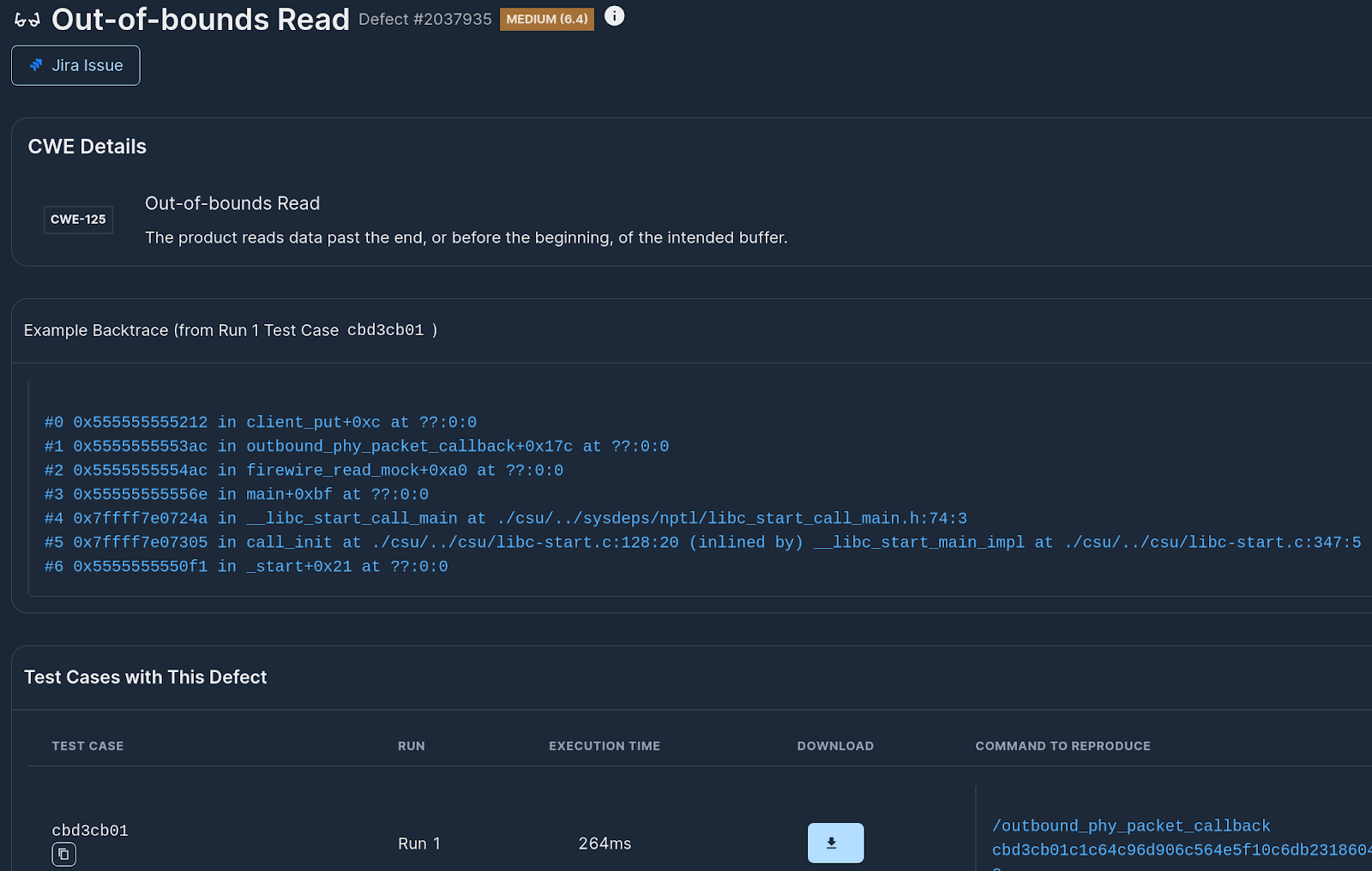Screen dimensions: 1372x871
Task: Click the CWE-125 tag
Action: click(78, 219)
